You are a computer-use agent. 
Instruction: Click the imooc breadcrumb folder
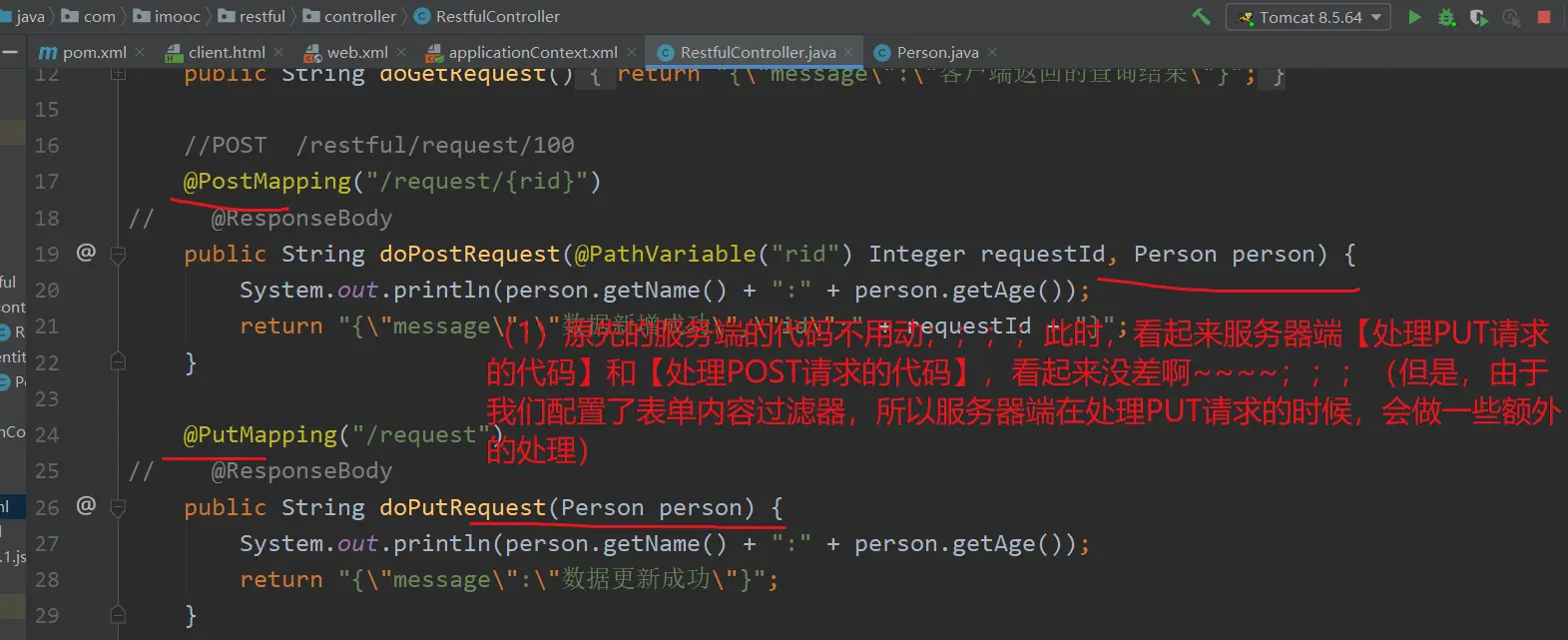click(x=167, y=16)
